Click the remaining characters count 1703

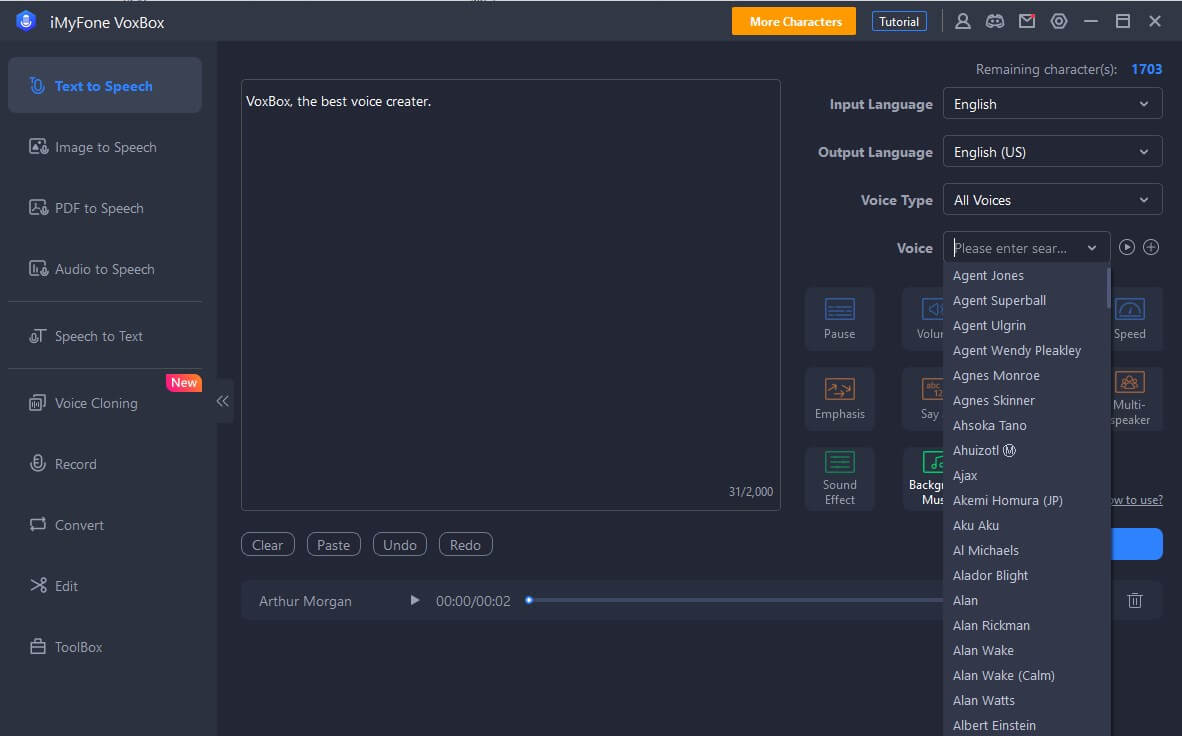pos(1147,69)
